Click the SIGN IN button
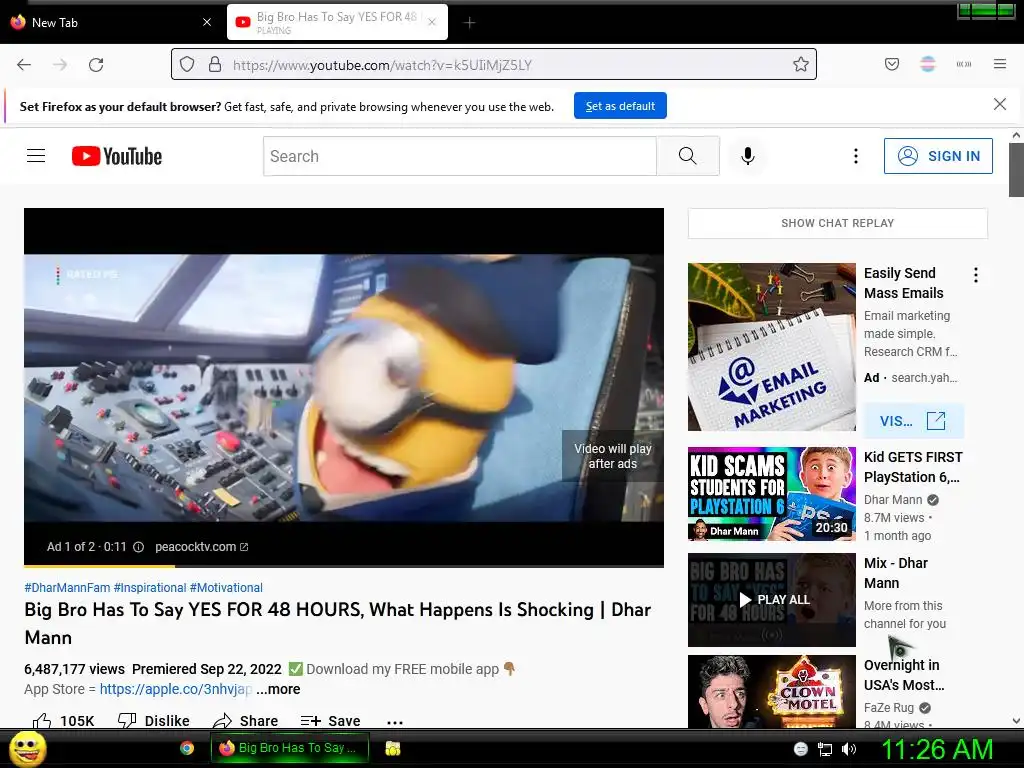The height and width of the screenshot is (768, 1024). point(938,155)
